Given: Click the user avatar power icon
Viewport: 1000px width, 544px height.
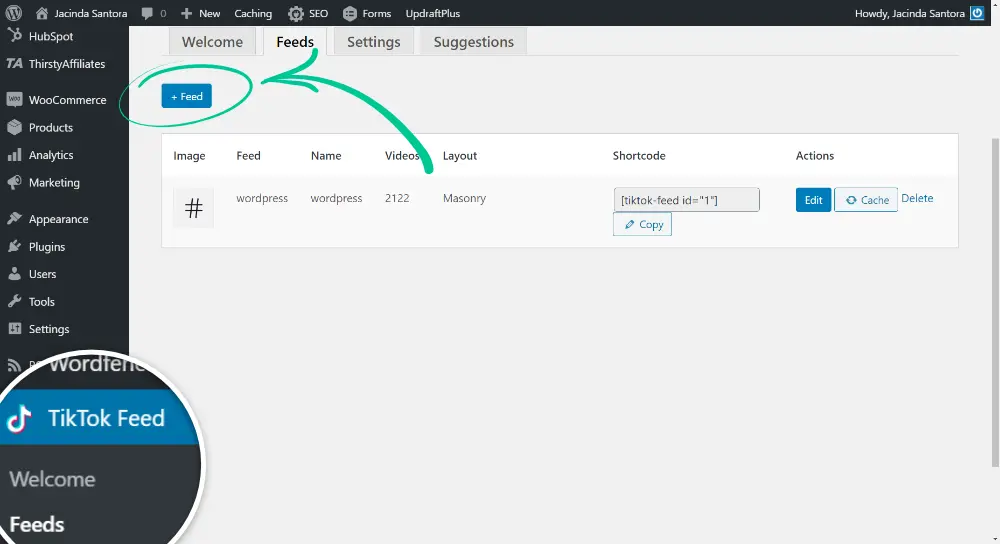Looking at the screenshot, I should [977, 14].
